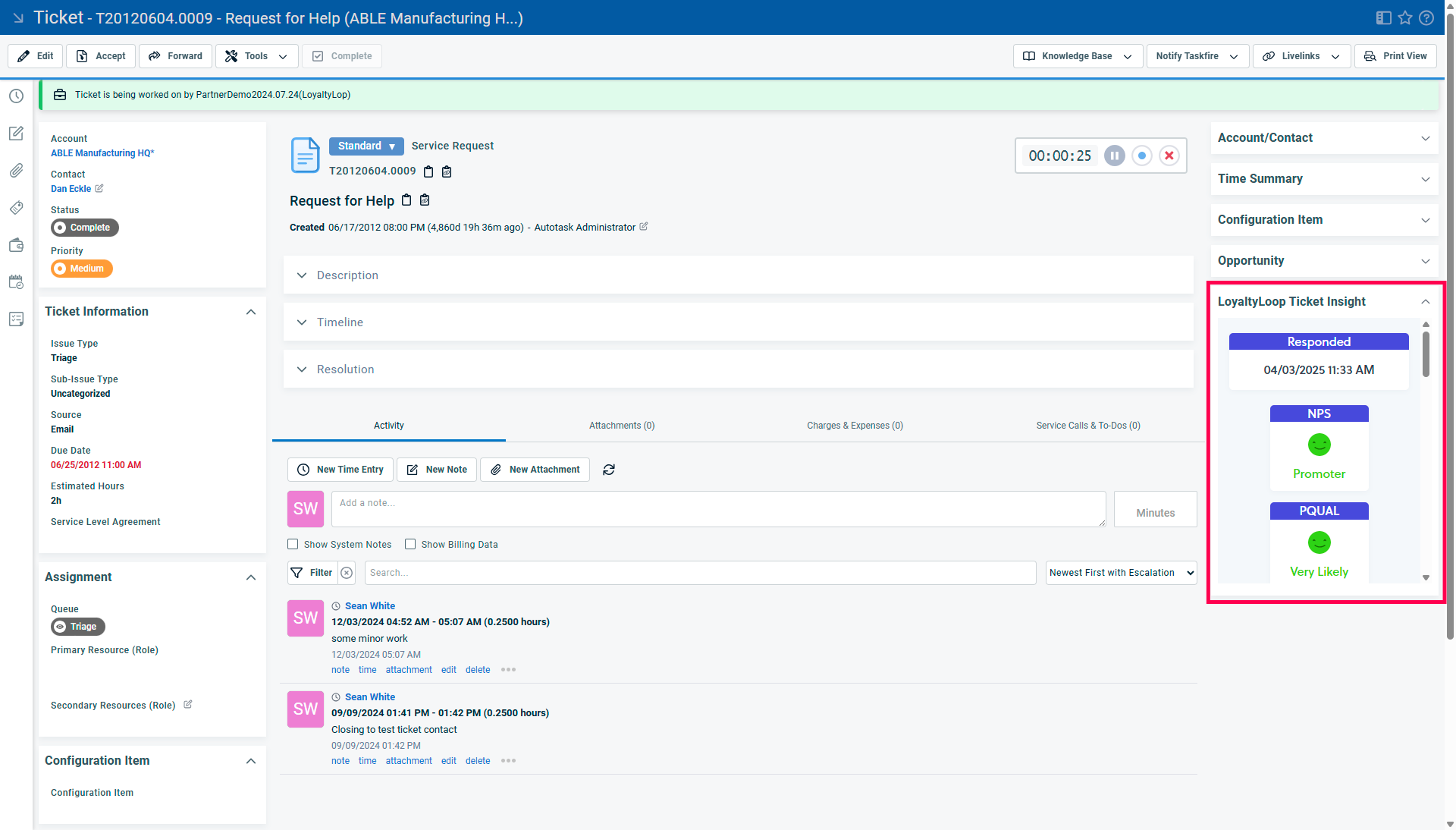Copy ticket number to clipboard

click(428, 171)
